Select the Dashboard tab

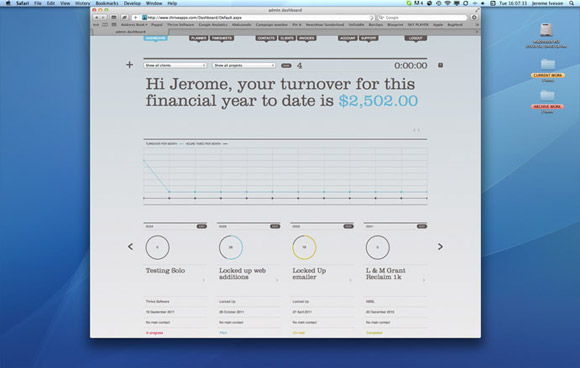pyautogui.click(x=155, y=38)
